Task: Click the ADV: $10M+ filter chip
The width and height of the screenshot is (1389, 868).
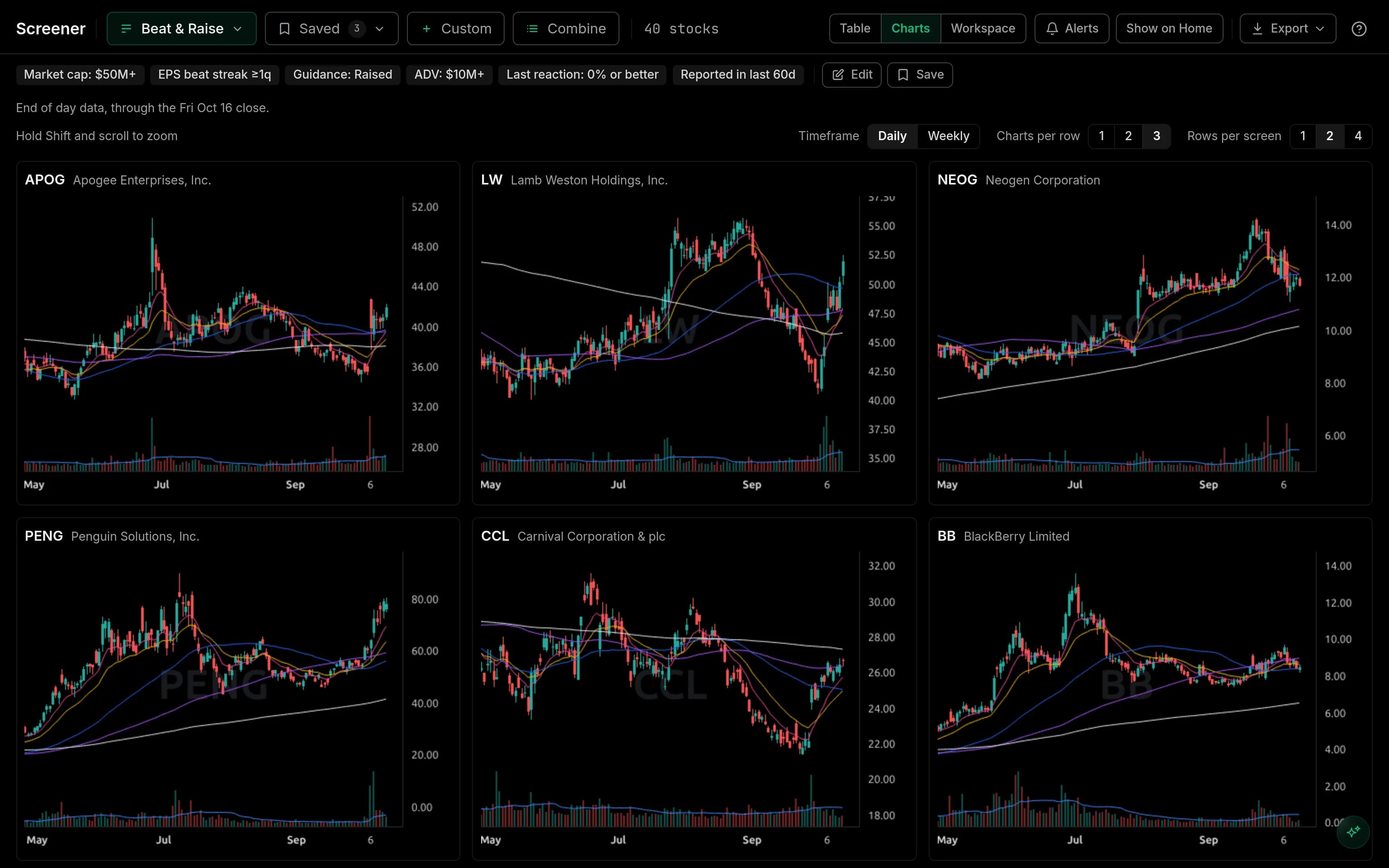Action: (449, 75)
